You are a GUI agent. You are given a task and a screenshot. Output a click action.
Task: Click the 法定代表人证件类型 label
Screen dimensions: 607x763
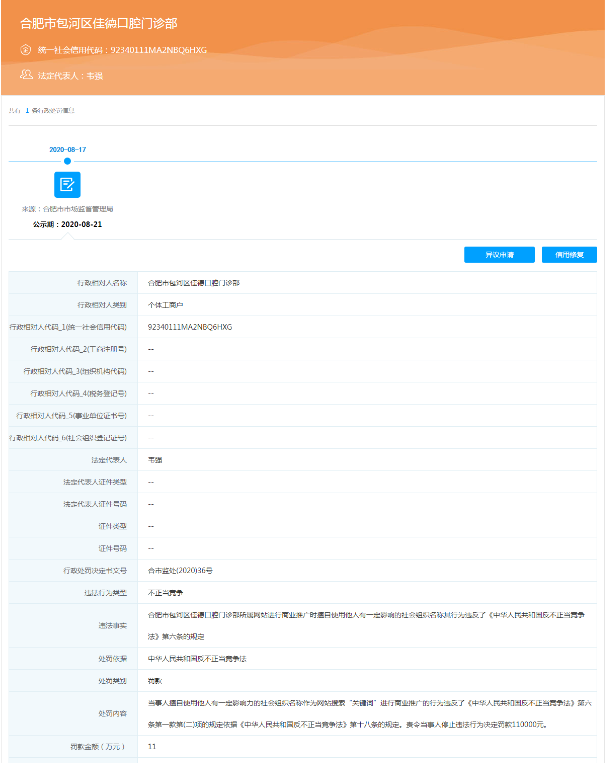95,482
